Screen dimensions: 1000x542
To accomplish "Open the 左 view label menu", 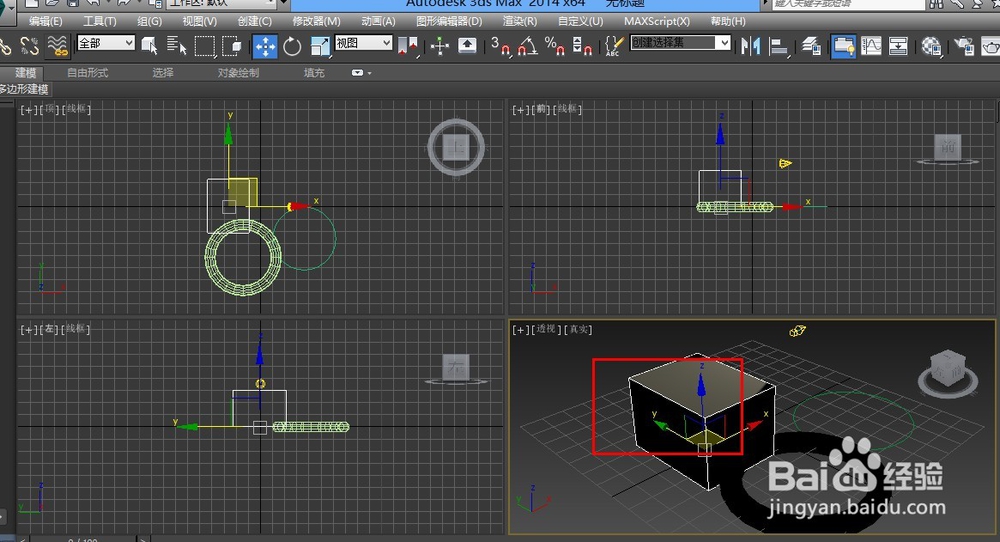I will [x=49, y=330].
